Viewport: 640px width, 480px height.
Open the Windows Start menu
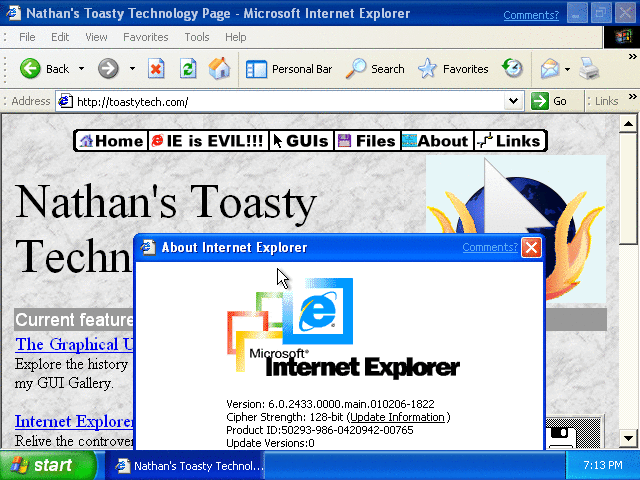tap(48, 465)
